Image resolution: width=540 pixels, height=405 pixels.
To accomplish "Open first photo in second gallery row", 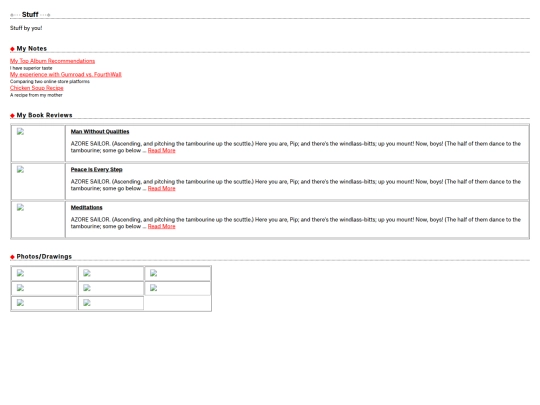I will (x=20, y=288).
